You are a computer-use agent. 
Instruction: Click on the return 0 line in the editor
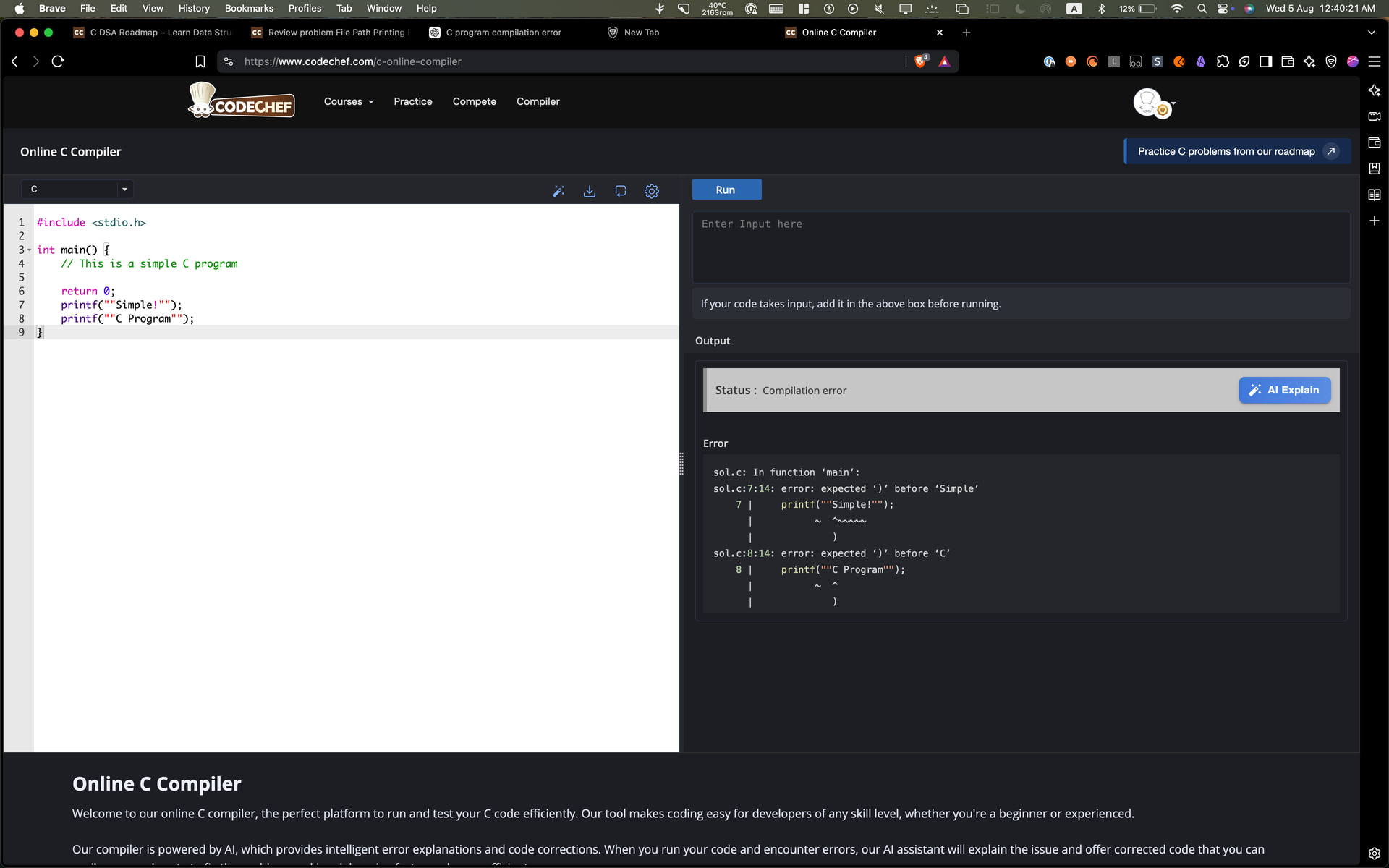click(88, 292)
